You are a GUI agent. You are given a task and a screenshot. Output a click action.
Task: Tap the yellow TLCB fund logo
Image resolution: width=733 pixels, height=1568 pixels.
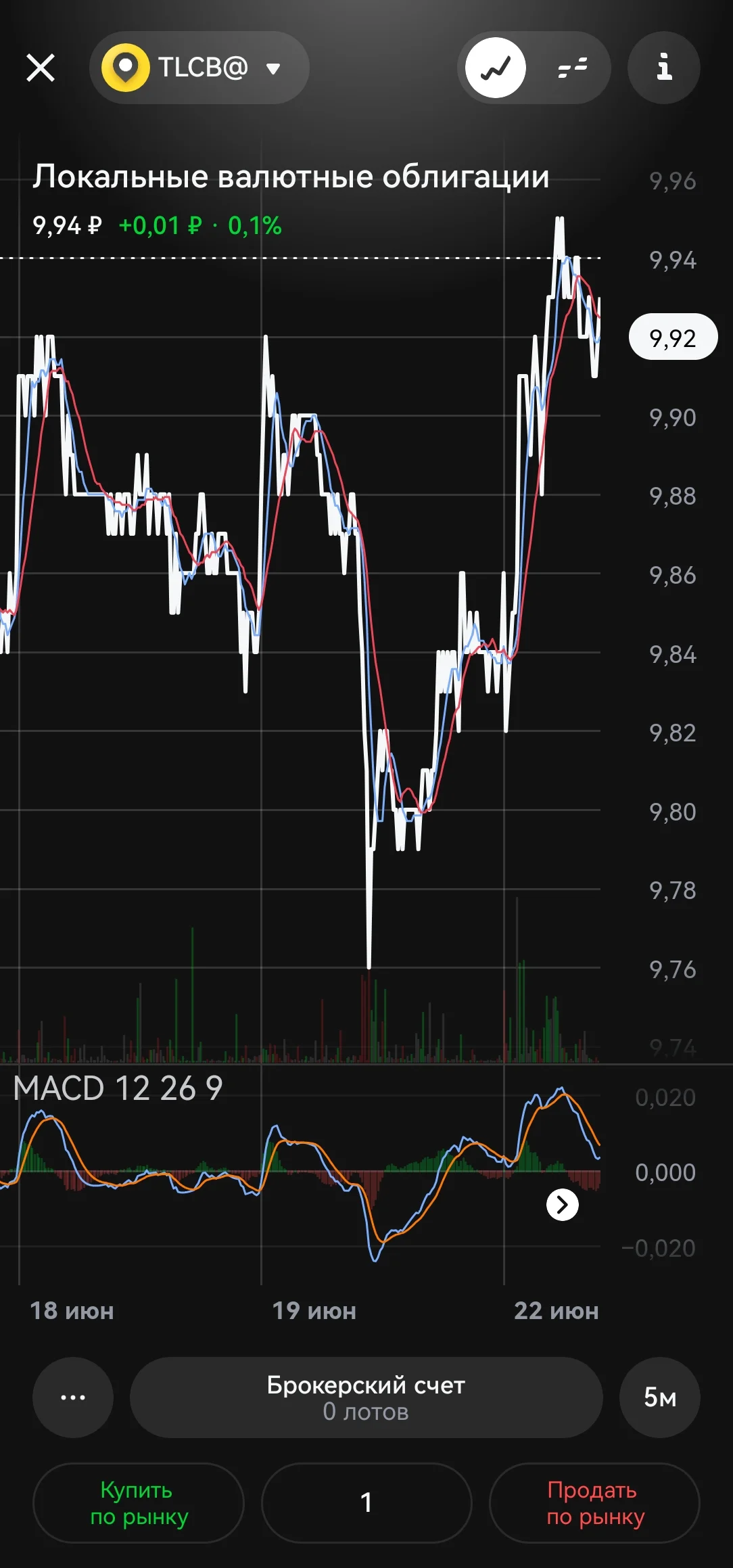125,68
